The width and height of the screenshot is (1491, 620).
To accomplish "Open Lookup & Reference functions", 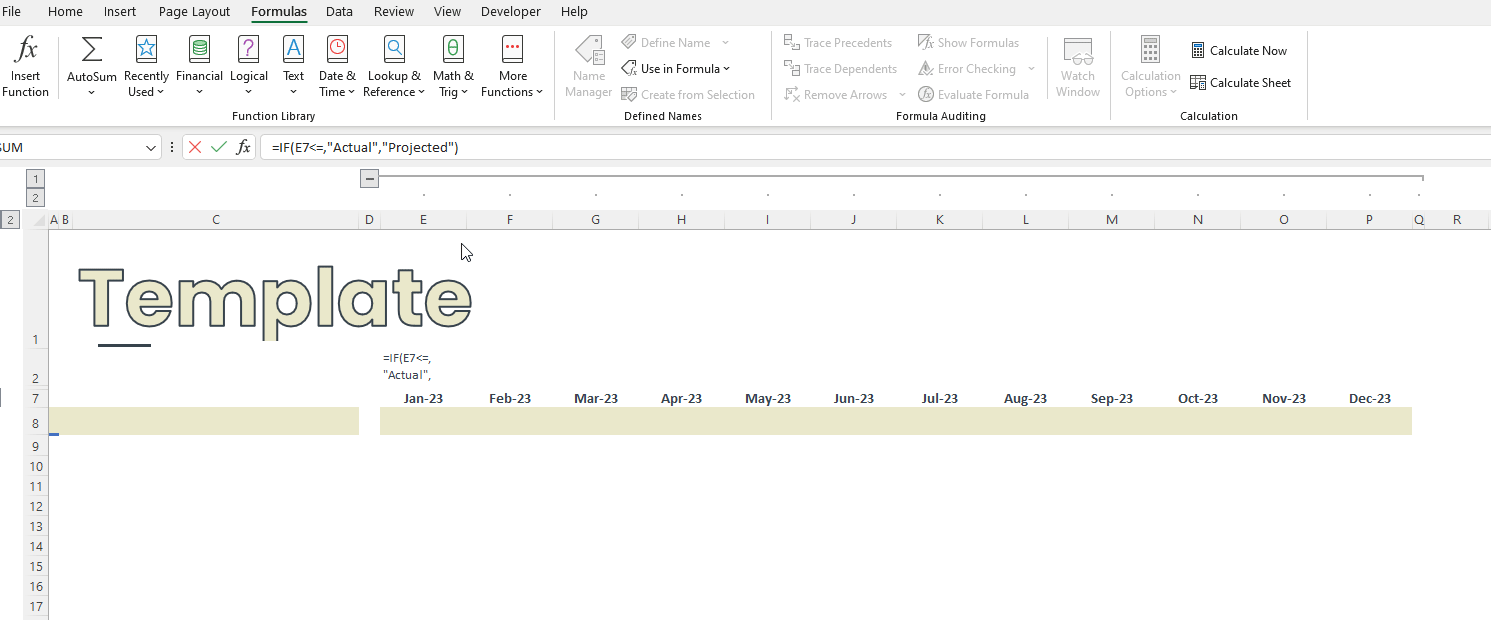I will [394, 65].
